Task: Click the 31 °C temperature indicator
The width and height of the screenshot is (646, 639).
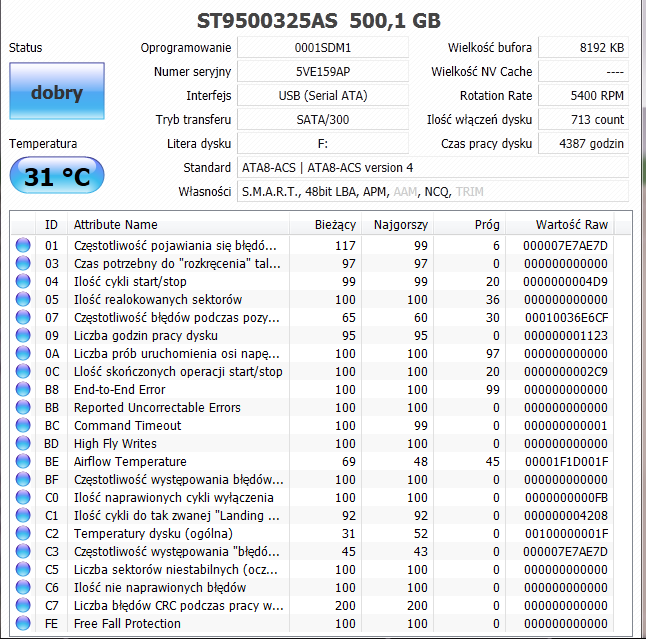Action: point(57,176)
